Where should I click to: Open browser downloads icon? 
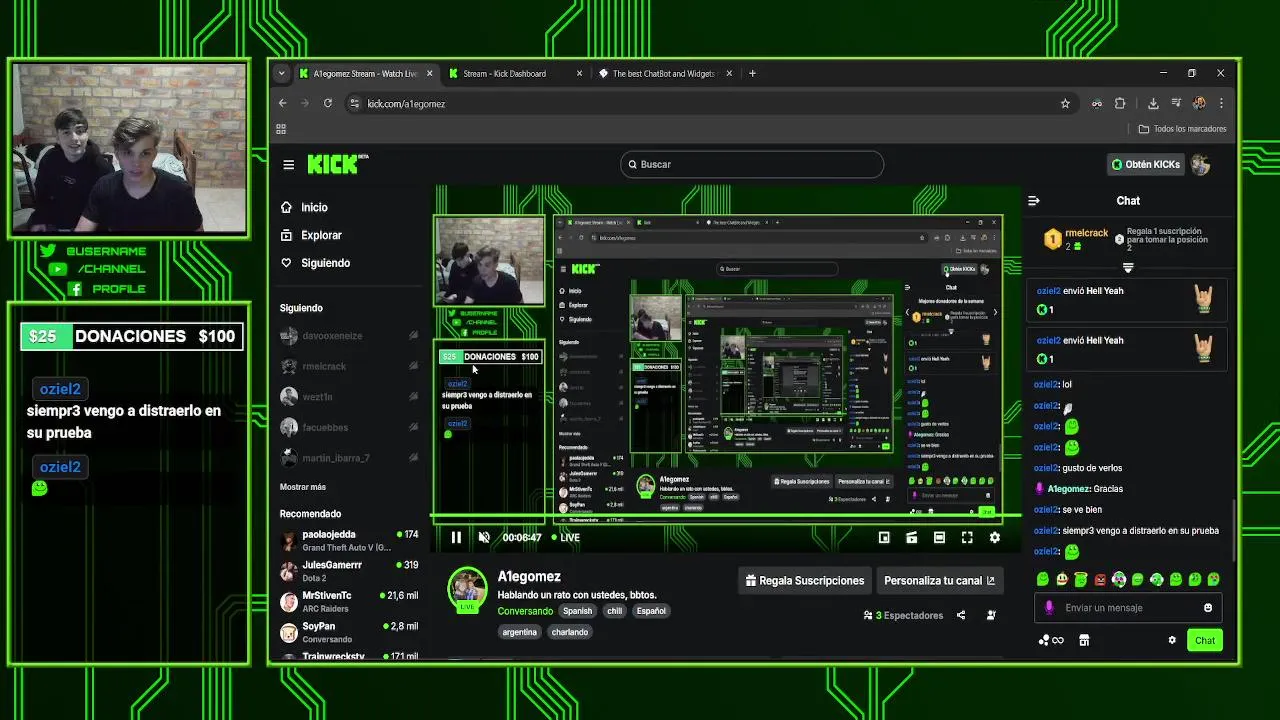click(1153, 103)
